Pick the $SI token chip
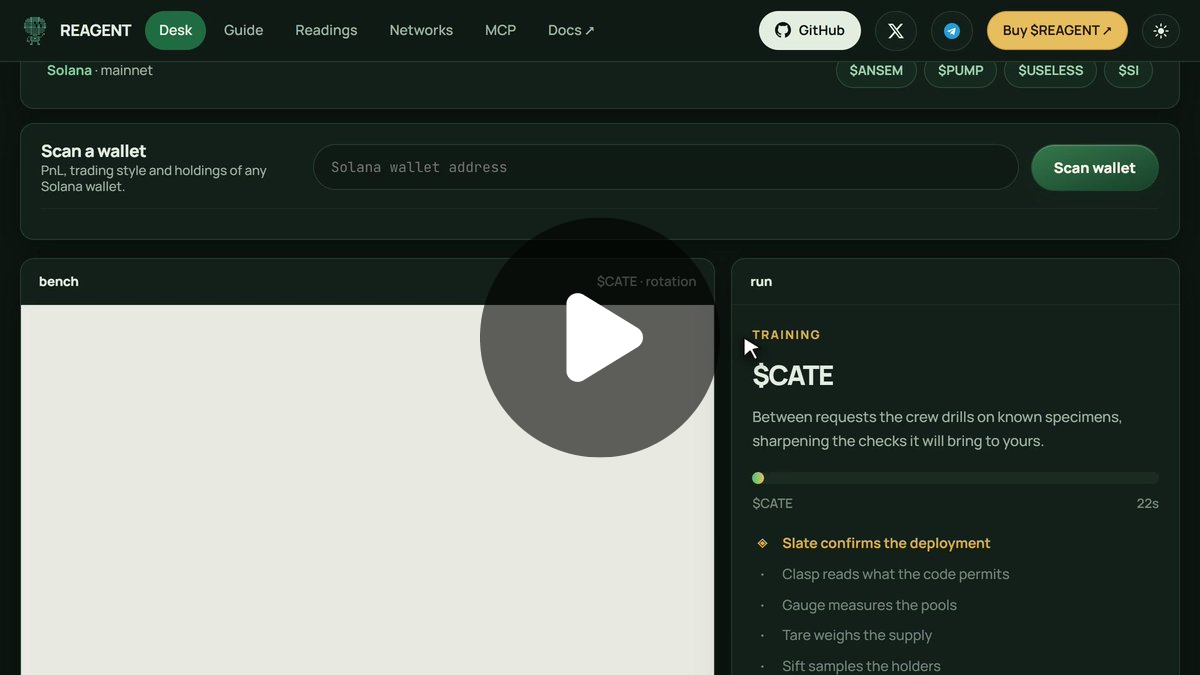 point(1128,71)
